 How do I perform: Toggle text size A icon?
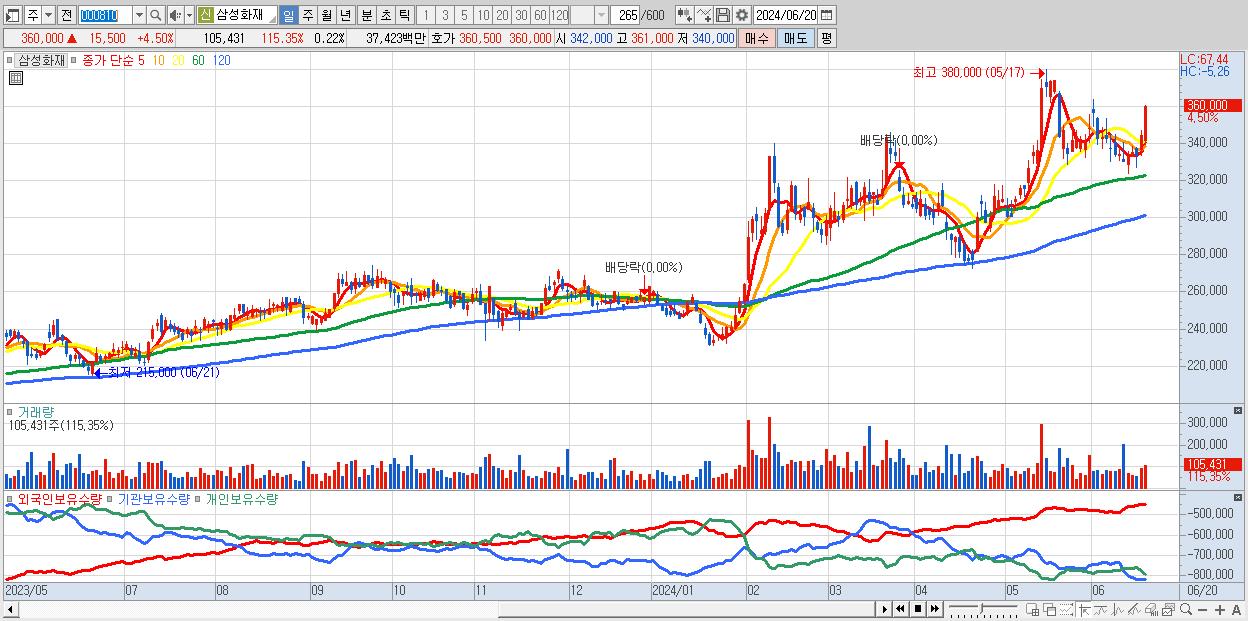[1237, 610]
